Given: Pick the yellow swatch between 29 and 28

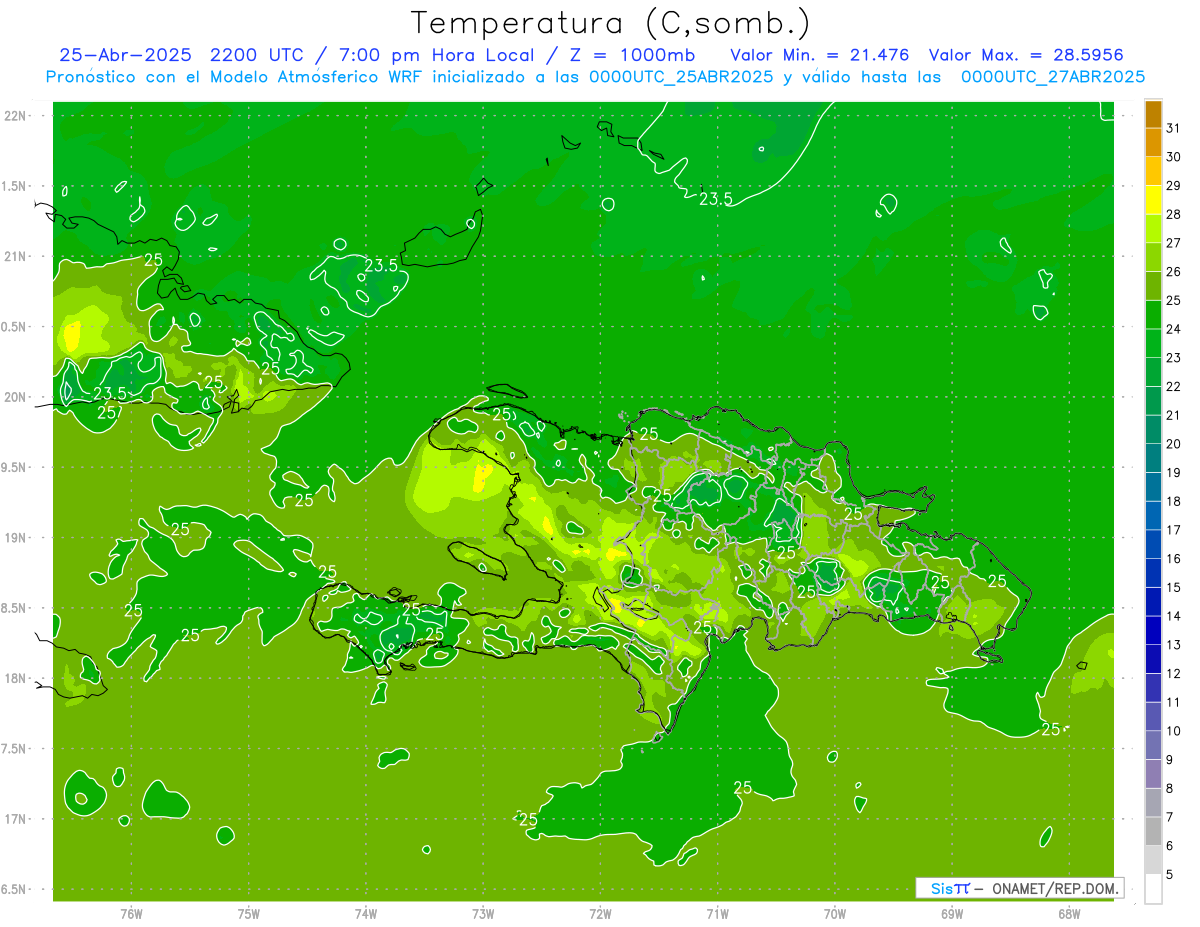Looking at the screenshot, I should point(1153,200).
